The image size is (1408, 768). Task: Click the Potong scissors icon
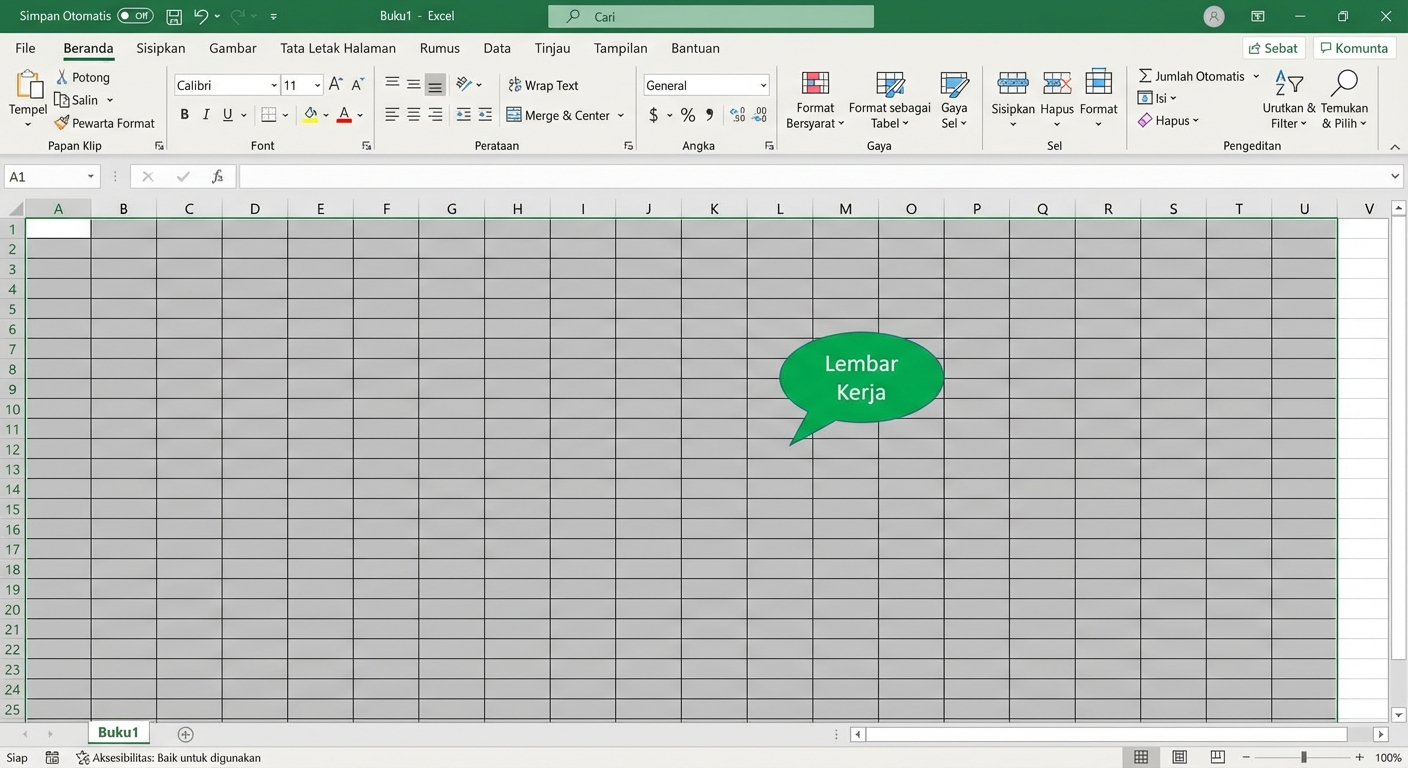61,77
